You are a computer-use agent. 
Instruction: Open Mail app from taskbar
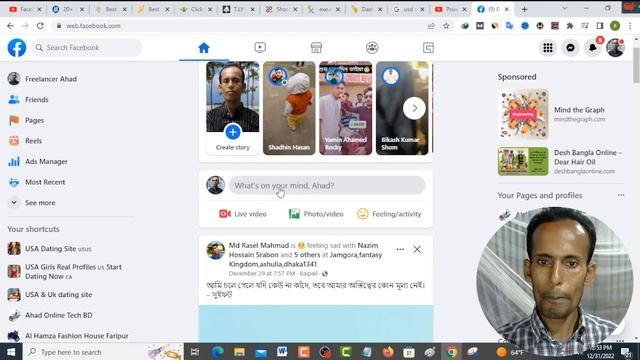coord(261,352)
